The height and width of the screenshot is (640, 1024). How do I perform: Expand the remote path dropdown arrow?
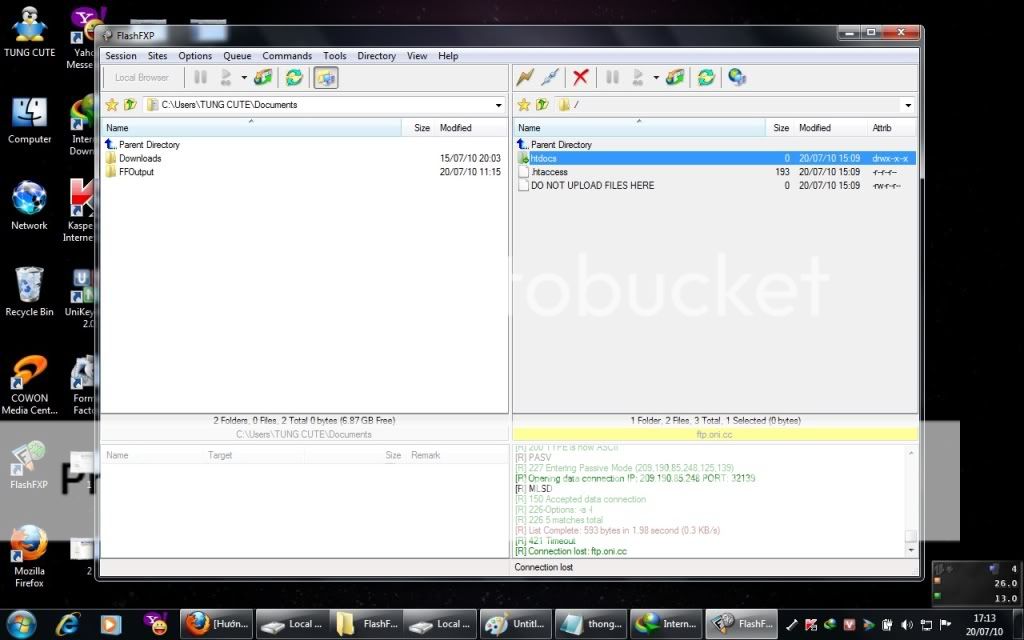(x=908, y=105)
